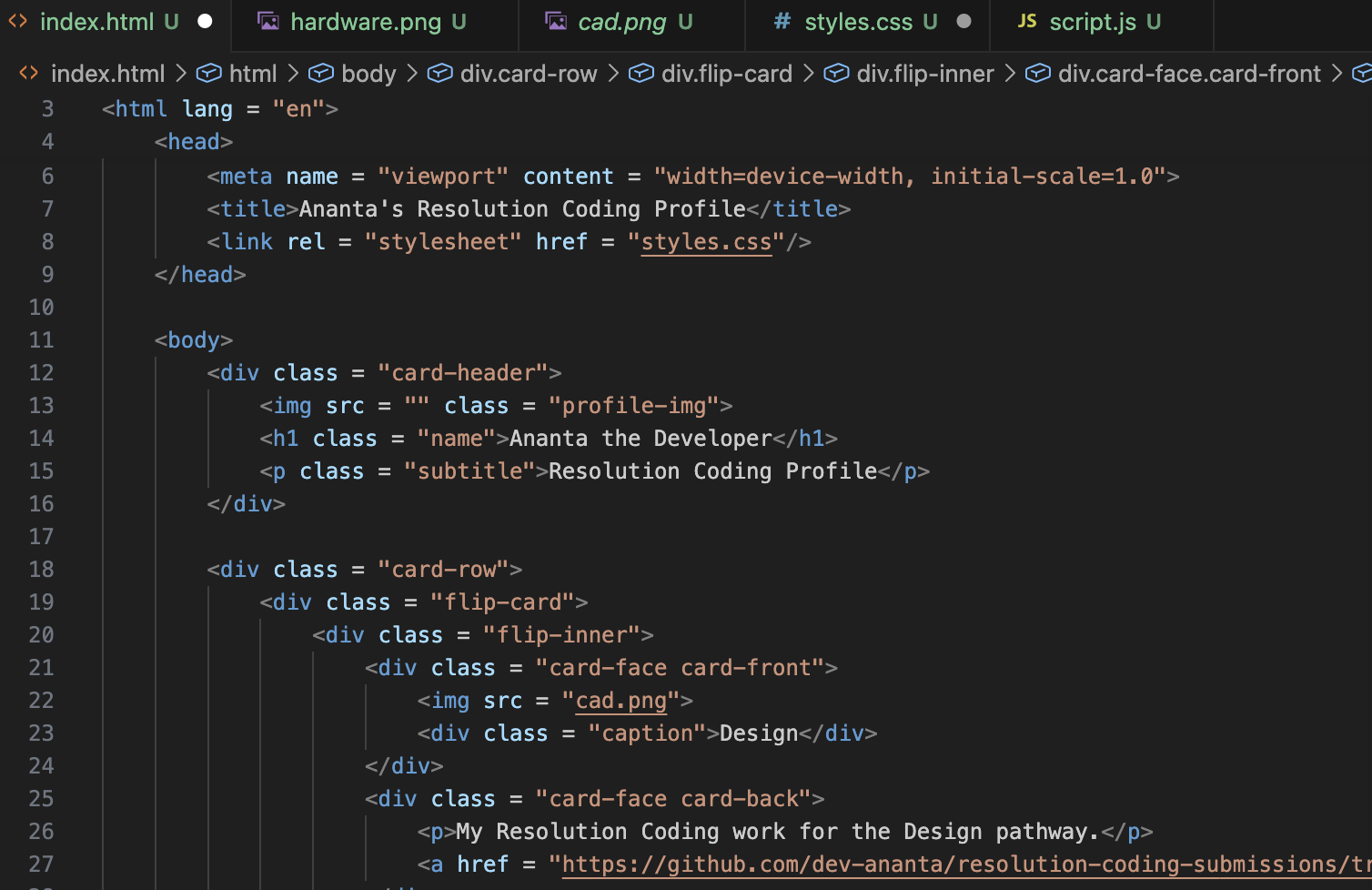Click line number 11 in the gutter
Viewport: 1372px width, 890px height.
click(41, 340)
